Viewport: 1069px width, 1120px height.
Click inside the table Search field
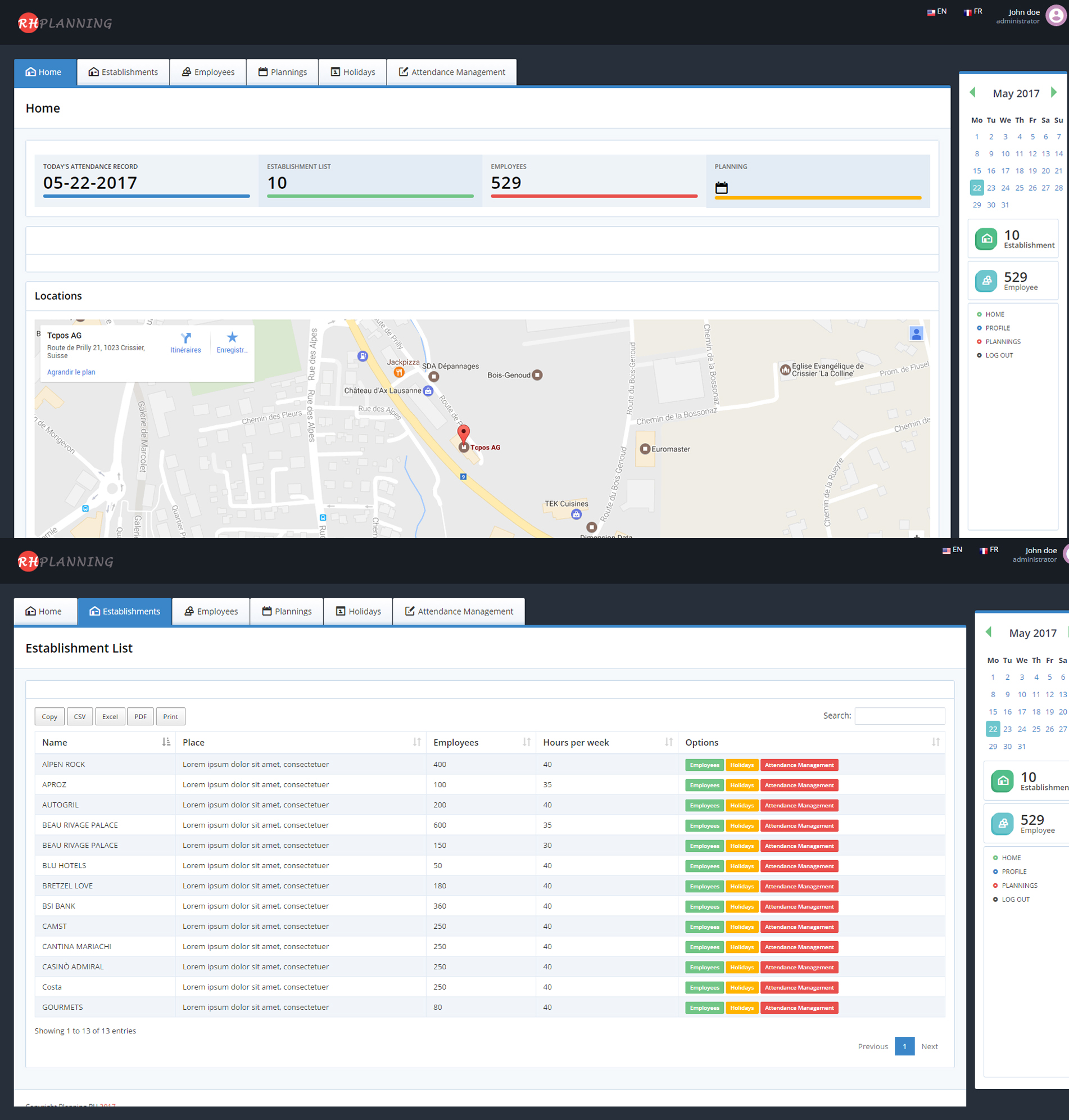pyautogui.click(x=899, y=715)
